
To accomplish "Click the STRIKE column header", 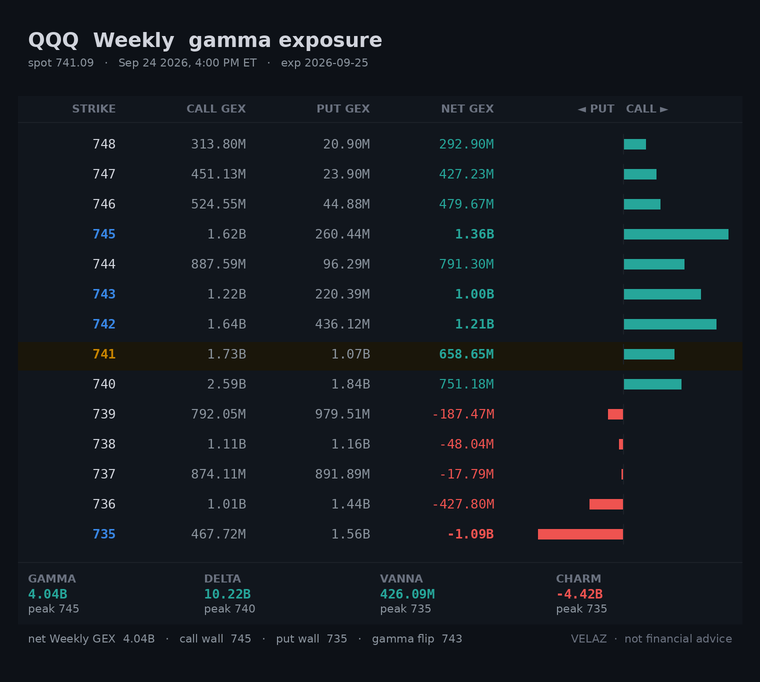I will (x=94, y=109).
